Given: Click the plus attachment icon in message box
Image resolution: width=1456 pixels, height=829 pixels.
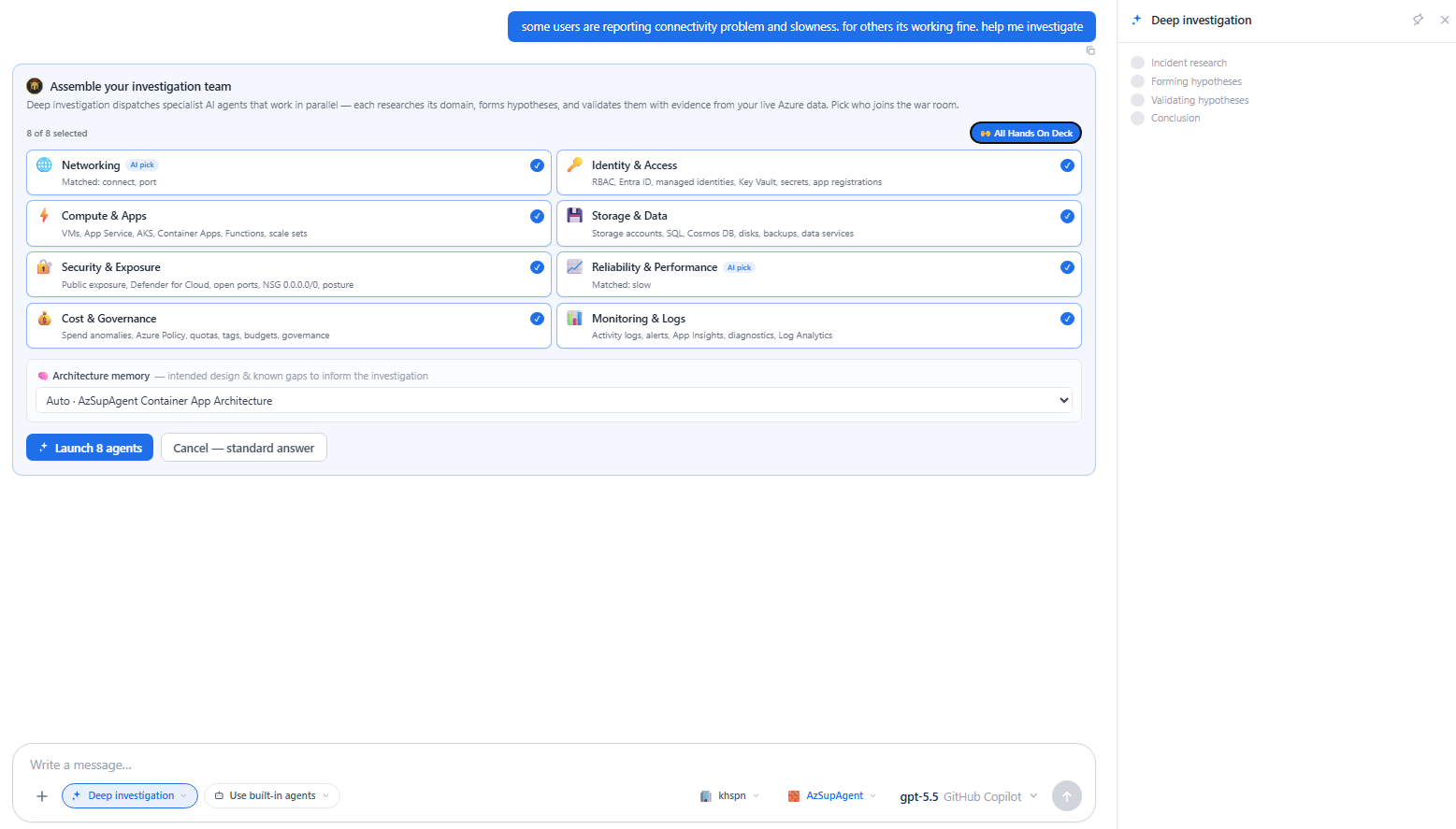Looking at the screenshot, I should 42,796.
